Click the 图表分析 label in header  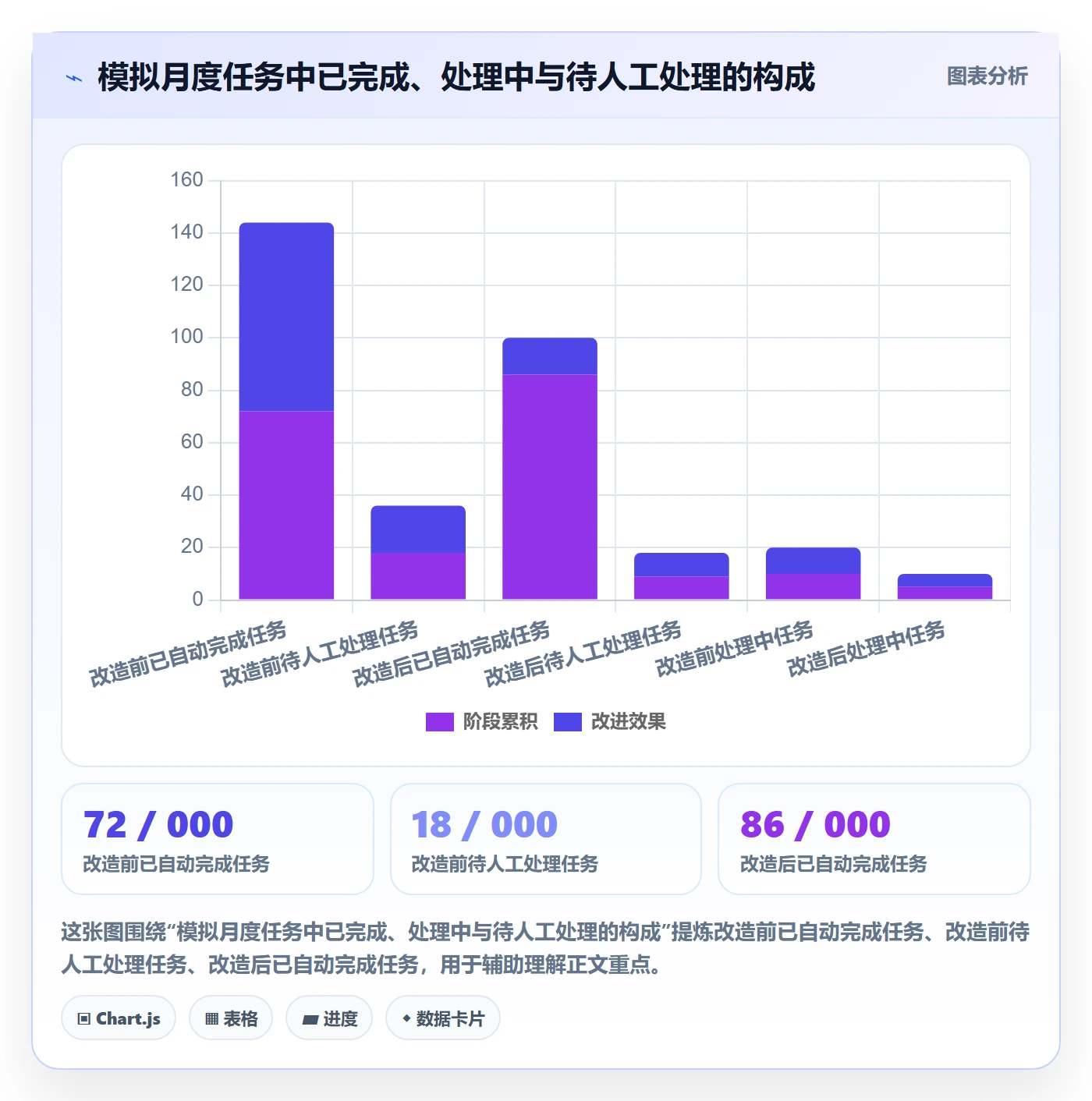coord(987,76)
